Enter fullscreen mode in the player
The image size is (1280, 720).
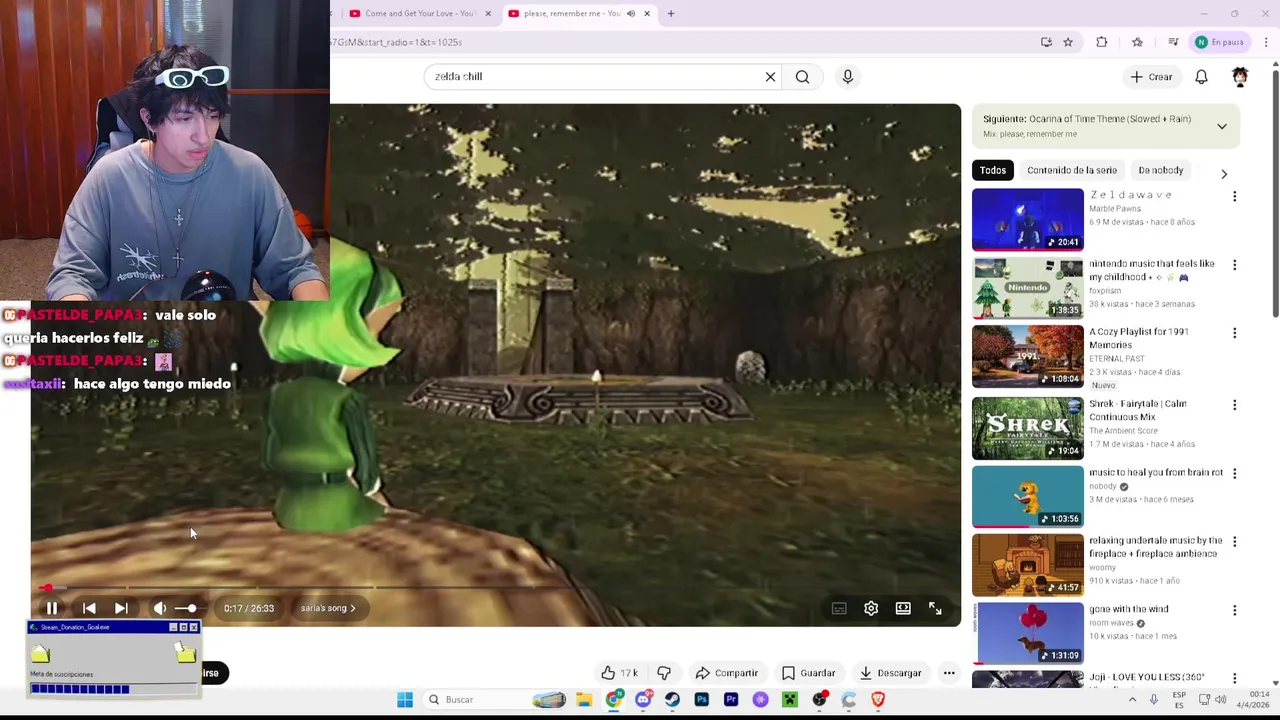935,608
